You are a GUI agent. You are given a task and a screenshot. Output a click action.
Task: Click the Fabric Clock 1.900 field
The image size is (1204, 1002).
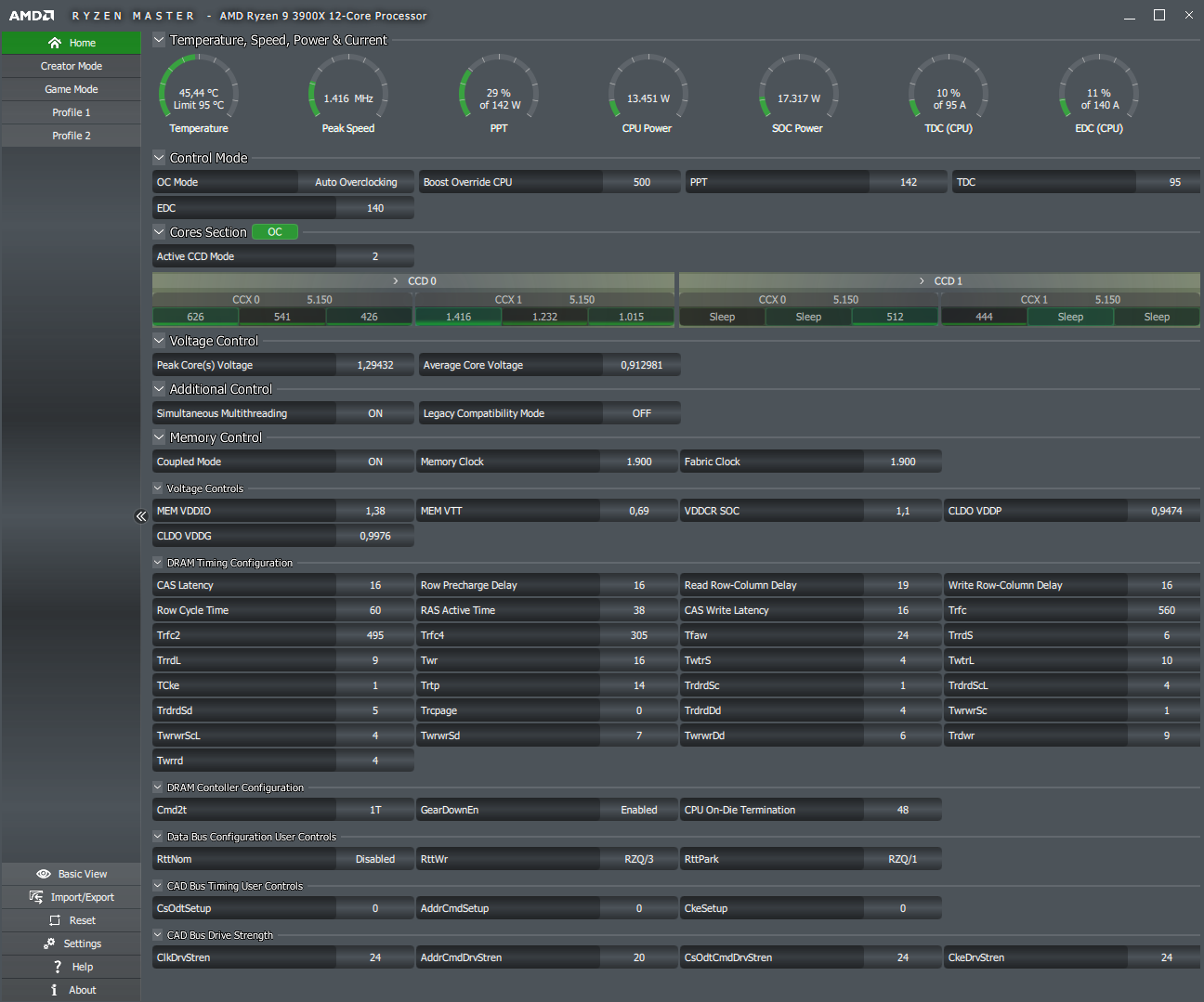click(x=903, y=462)
